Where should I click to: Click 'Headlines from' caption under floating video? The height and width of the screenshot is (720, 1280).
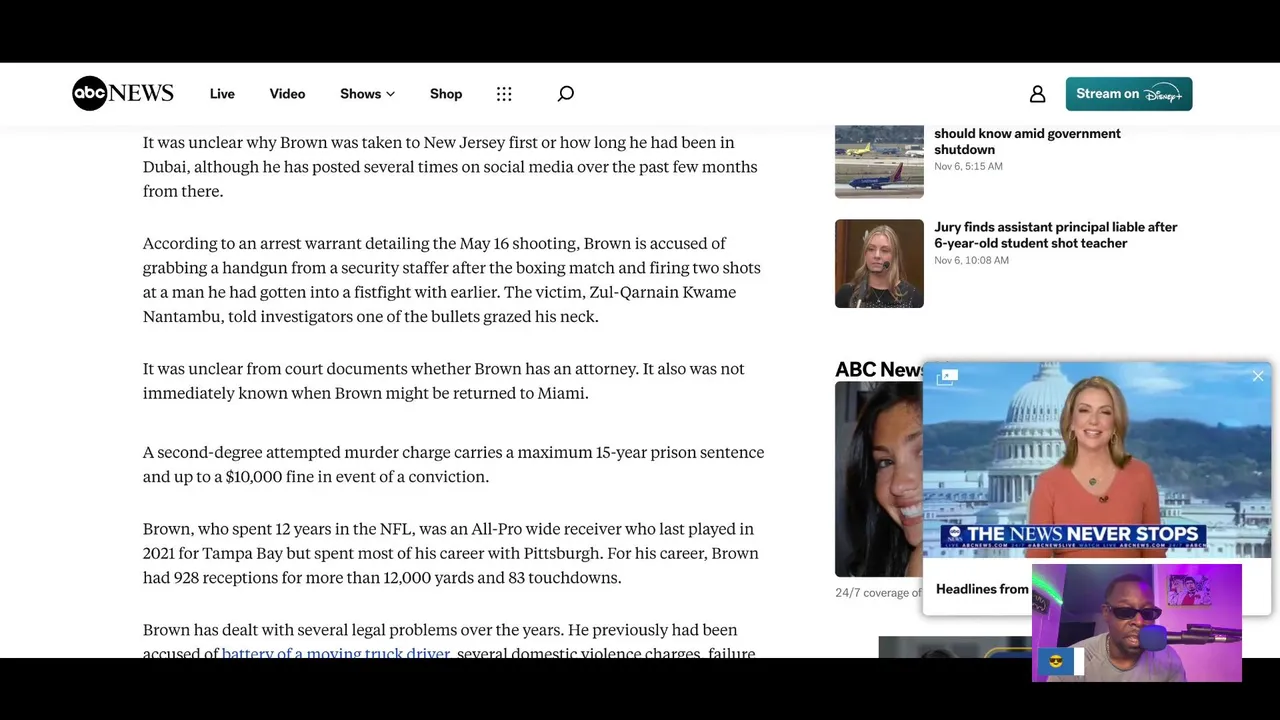[982, 589]
